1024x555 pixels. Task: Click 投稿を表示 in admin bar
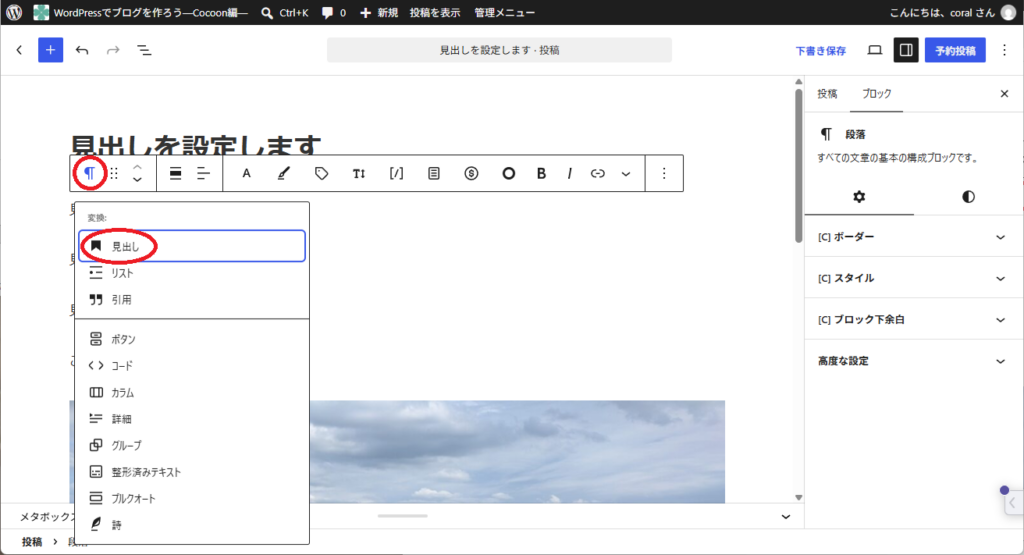point(434,12)
